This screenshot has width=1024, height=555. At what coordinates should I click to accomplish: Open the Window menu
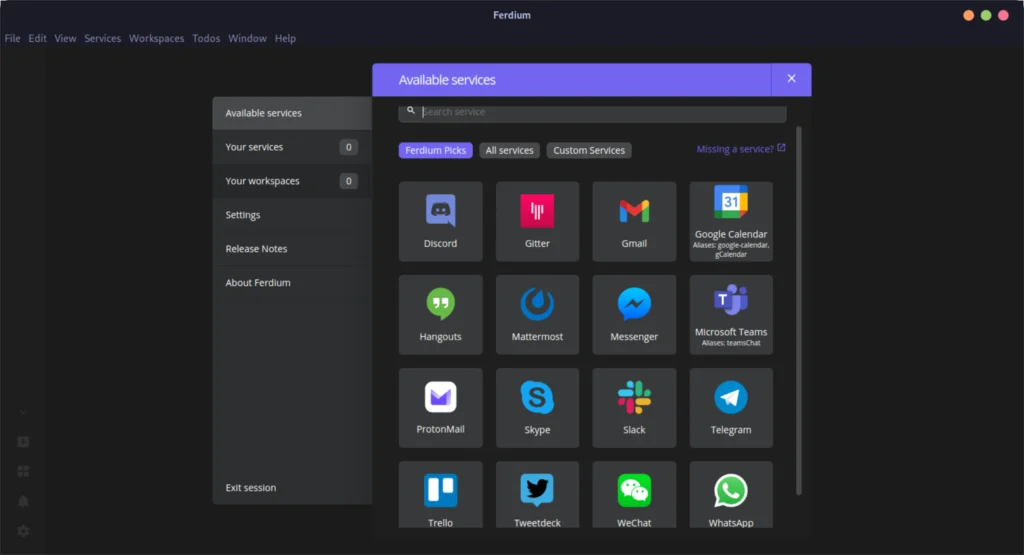click(x=248, y=39)
